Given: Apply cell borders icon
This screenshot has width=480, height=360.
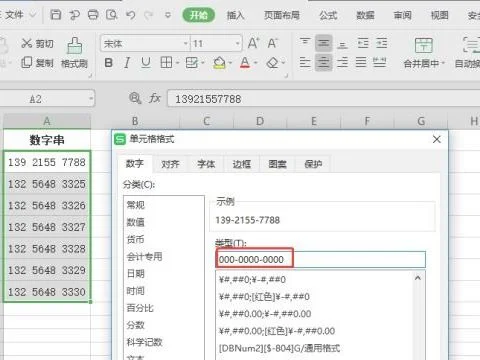Looking at the screenshot, I should click(x=166, y=62).
